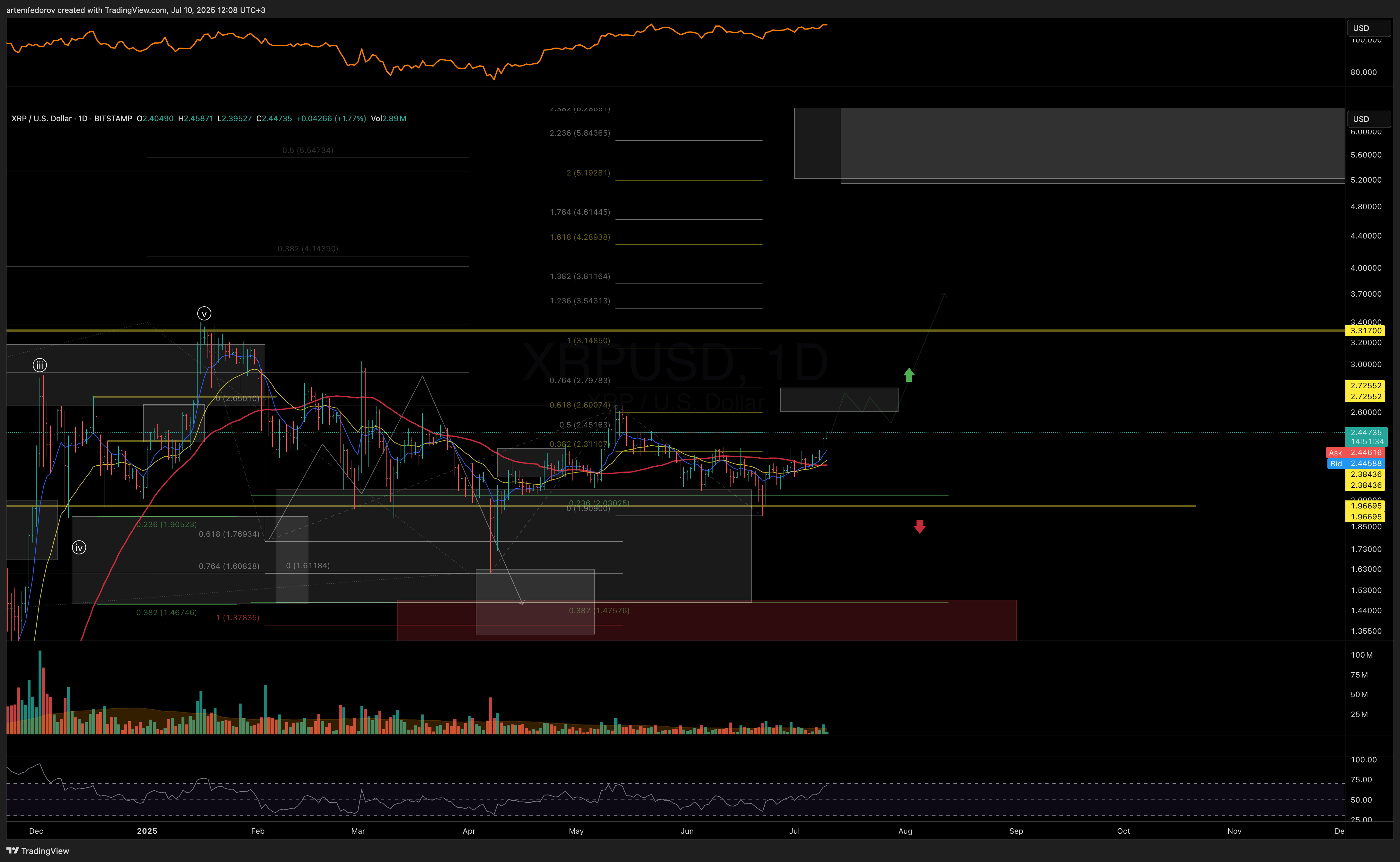Select the Fib label 1 (3.14850)
Viewport: 1400px width, 862px height.
[x=588, y=341]
